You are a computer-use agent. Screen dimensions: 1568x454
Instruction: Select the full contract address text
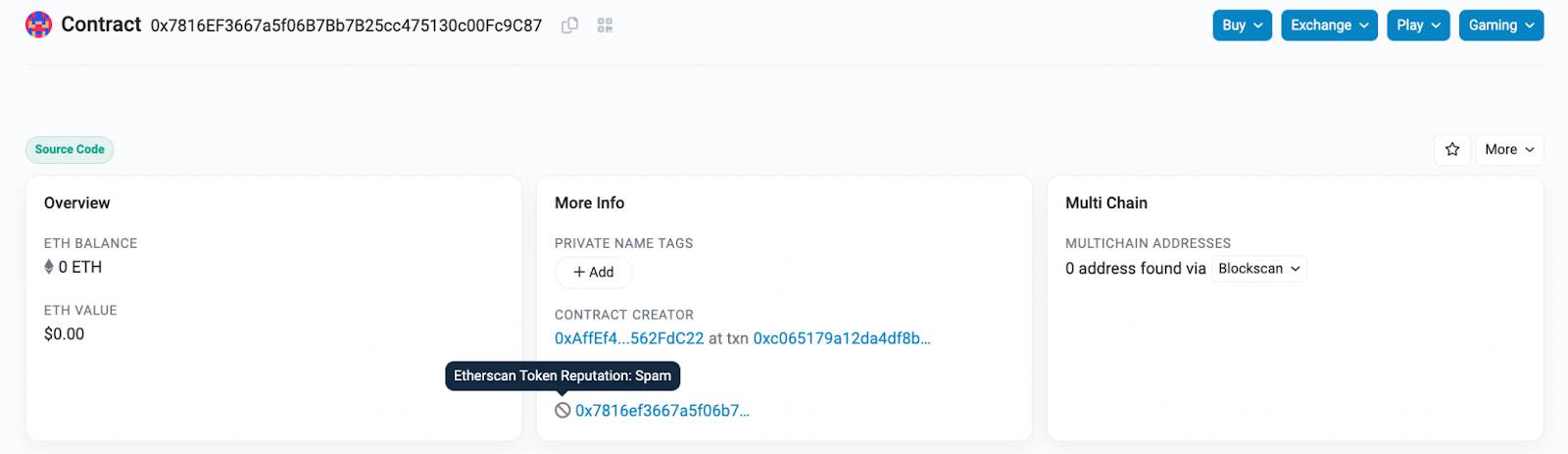[x=346, y=25]
